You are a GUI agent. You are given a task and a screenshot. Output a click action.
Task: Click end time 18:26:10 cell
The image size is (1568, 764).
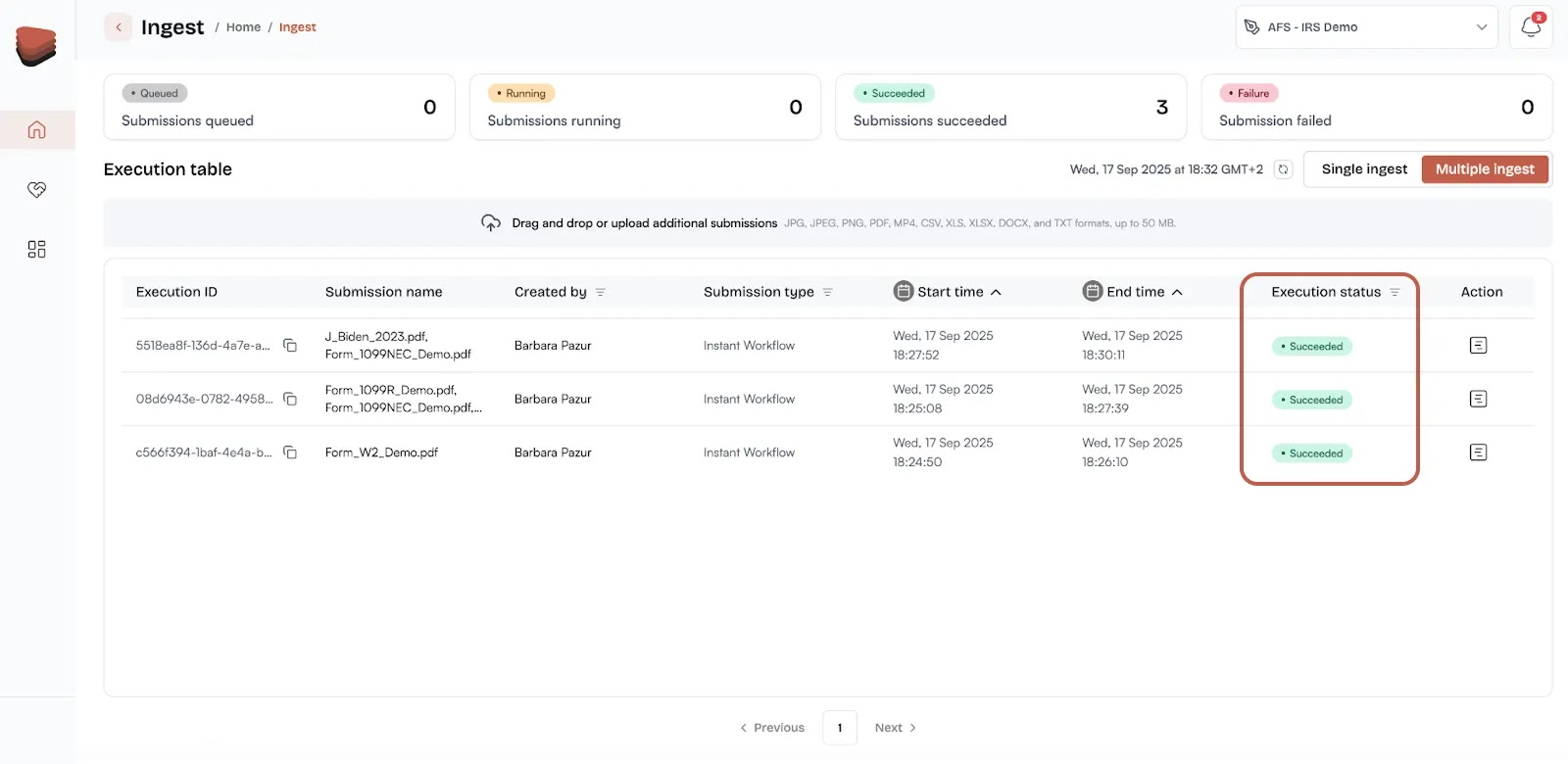pyautogui.click(x=1132, y=453)
